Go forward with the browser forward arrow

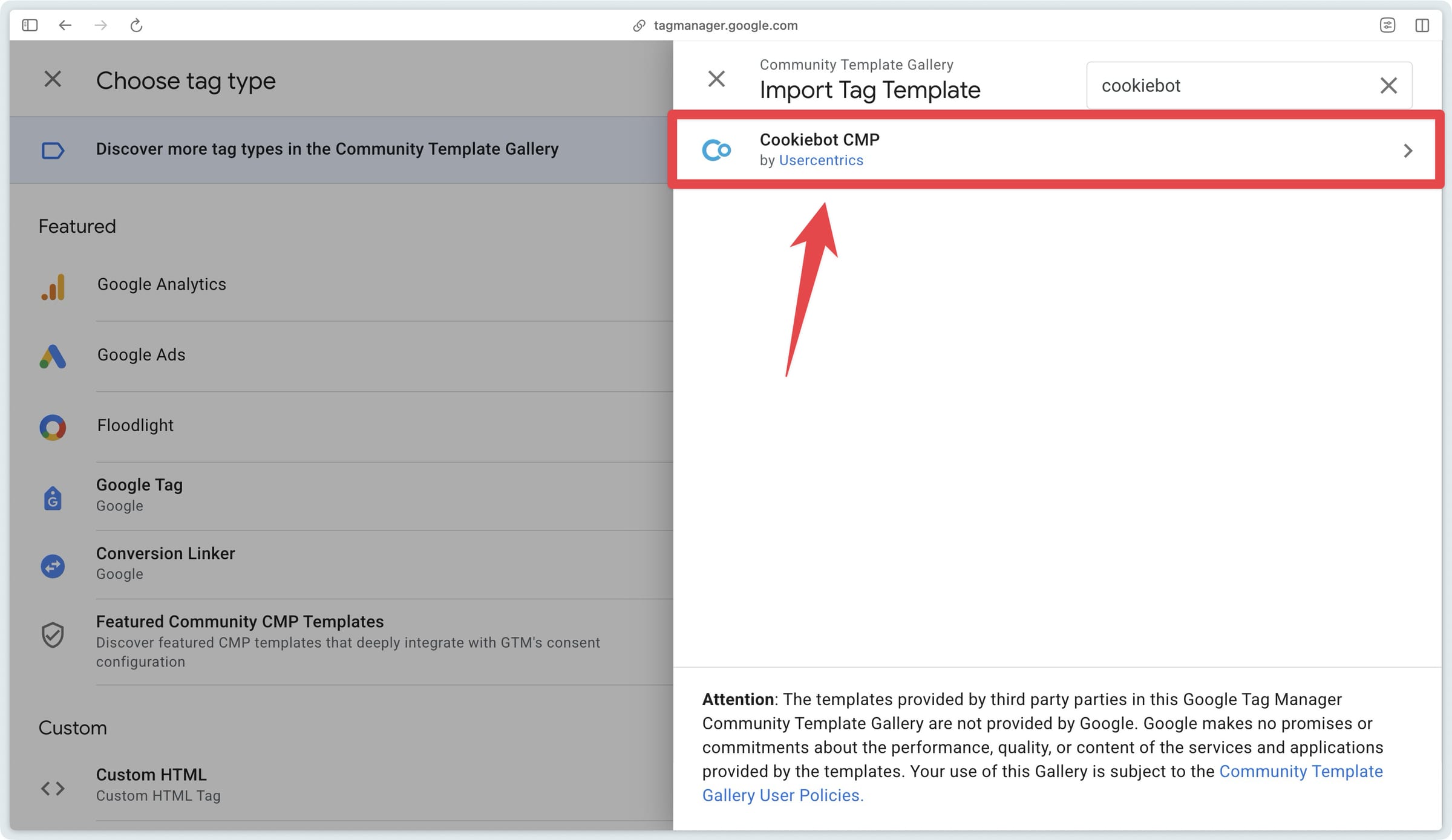tap(101, 25)
